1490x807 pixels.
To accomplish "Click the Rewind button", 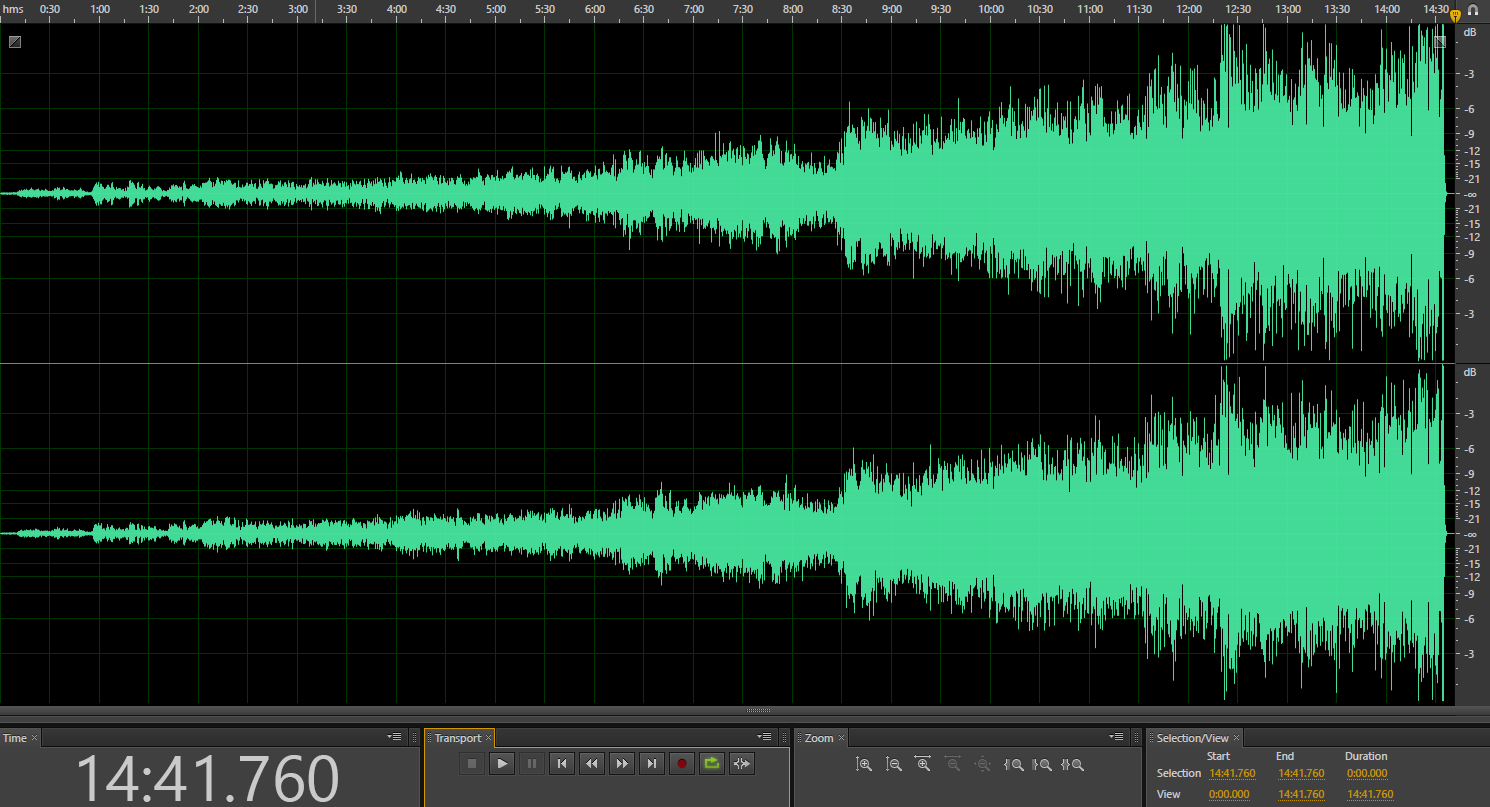I will (592, 764).
